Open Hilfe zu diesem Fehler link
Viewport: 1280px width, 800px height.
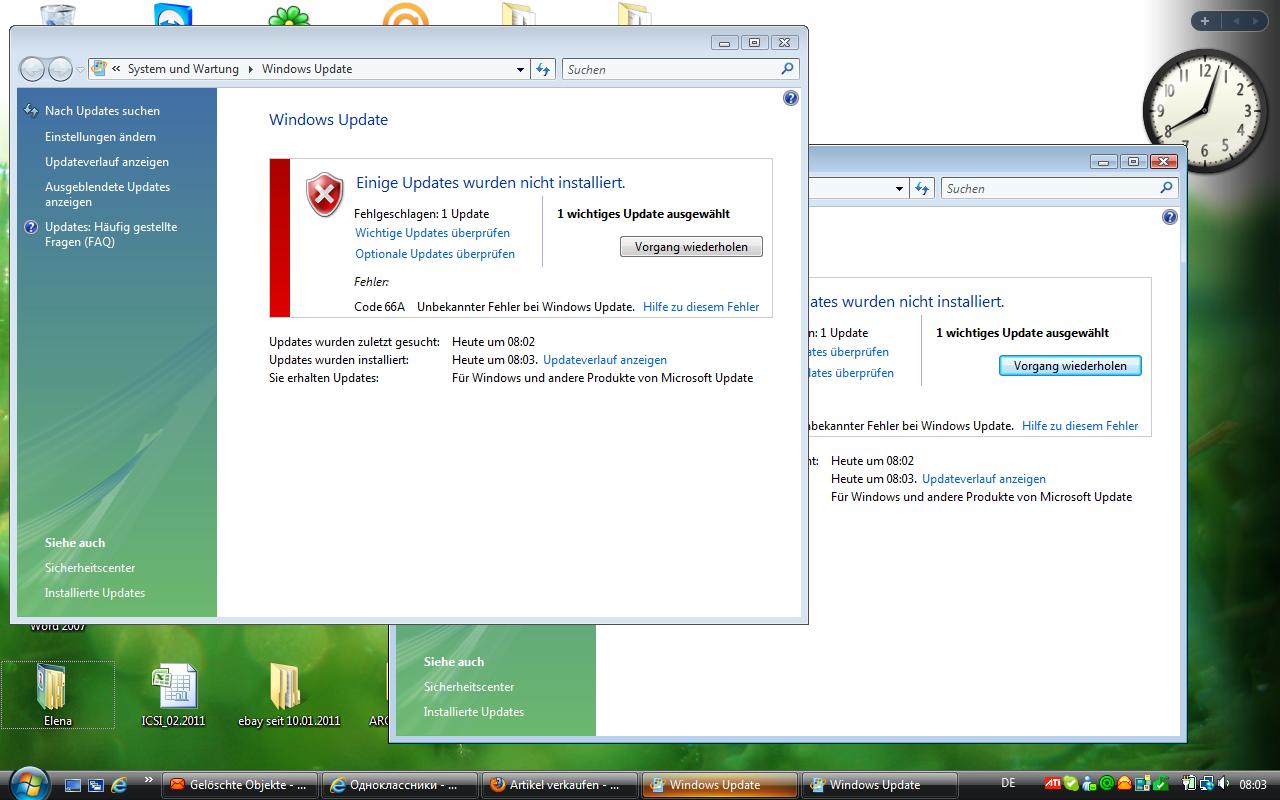(701, 307)
